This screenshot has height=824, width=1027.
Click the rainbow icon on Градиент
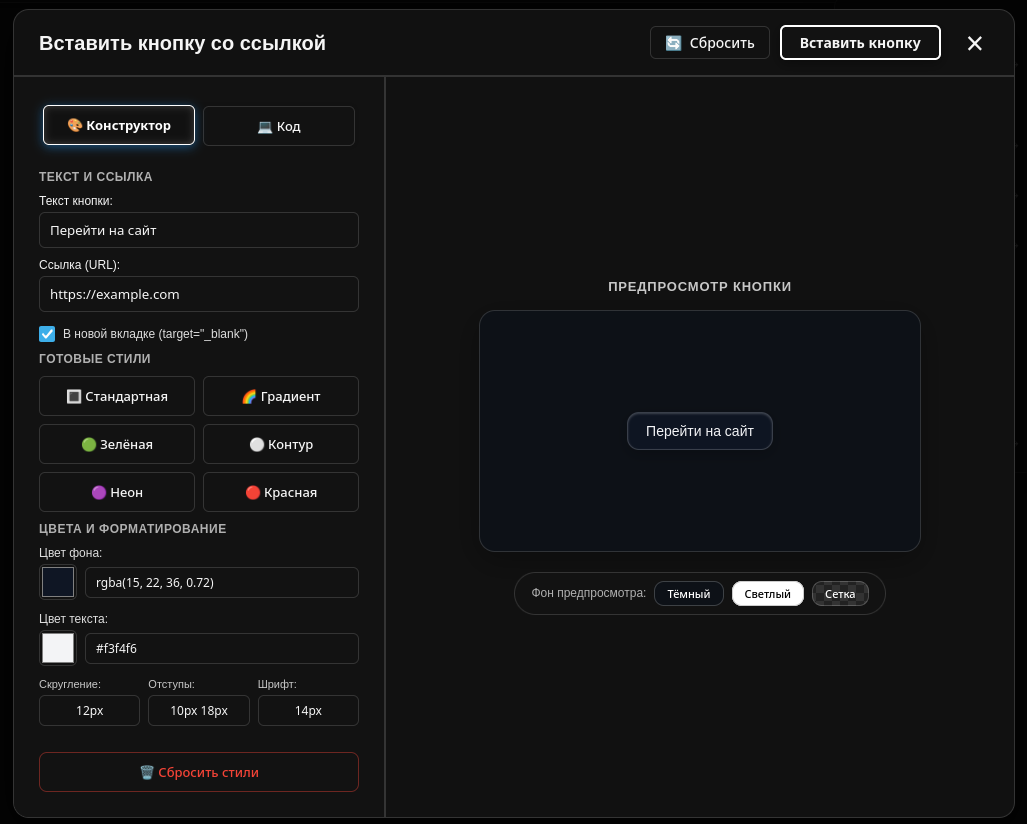(249, 396)
